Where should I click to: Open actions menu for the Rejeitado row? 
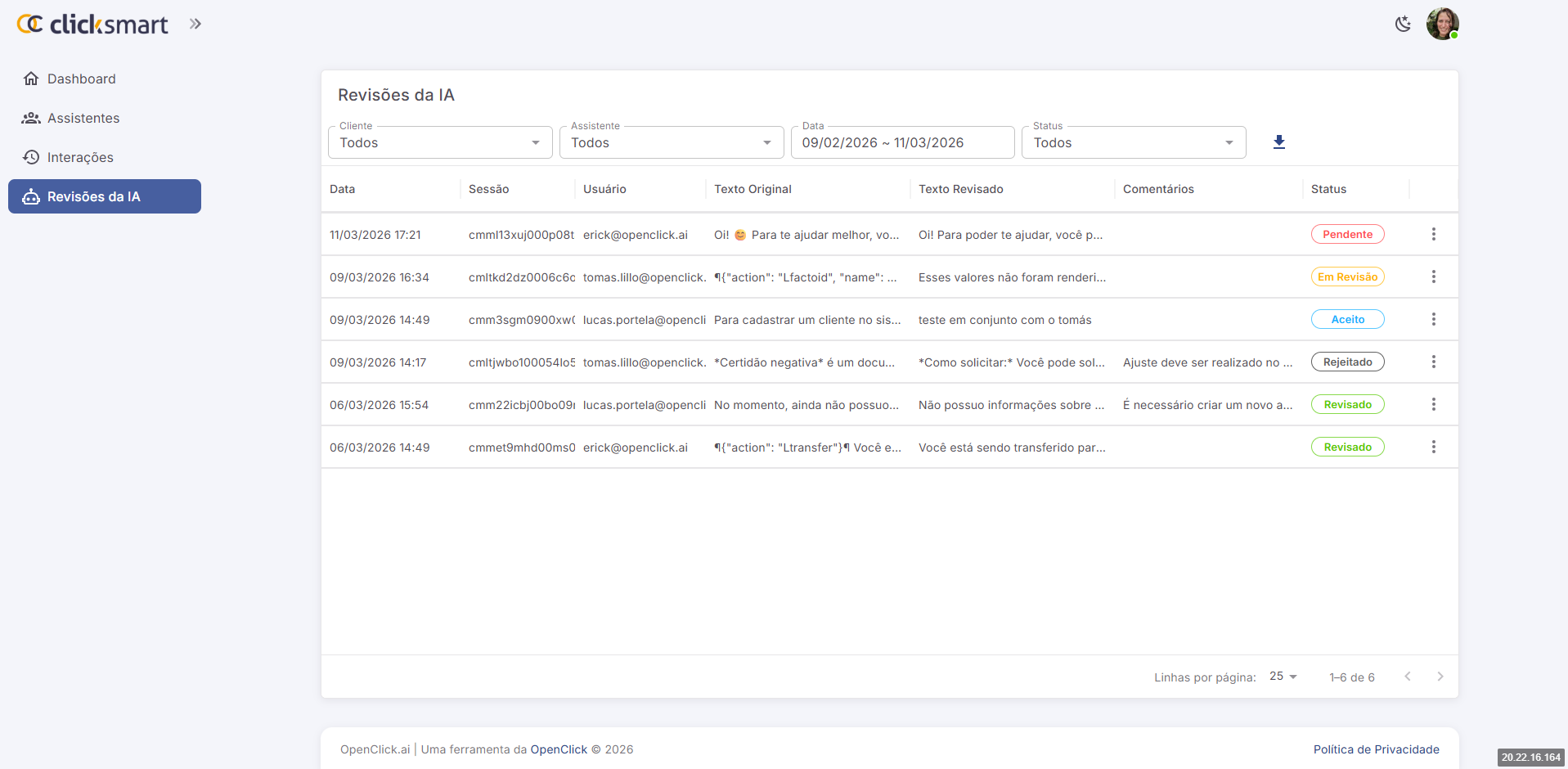[1433, 362]
